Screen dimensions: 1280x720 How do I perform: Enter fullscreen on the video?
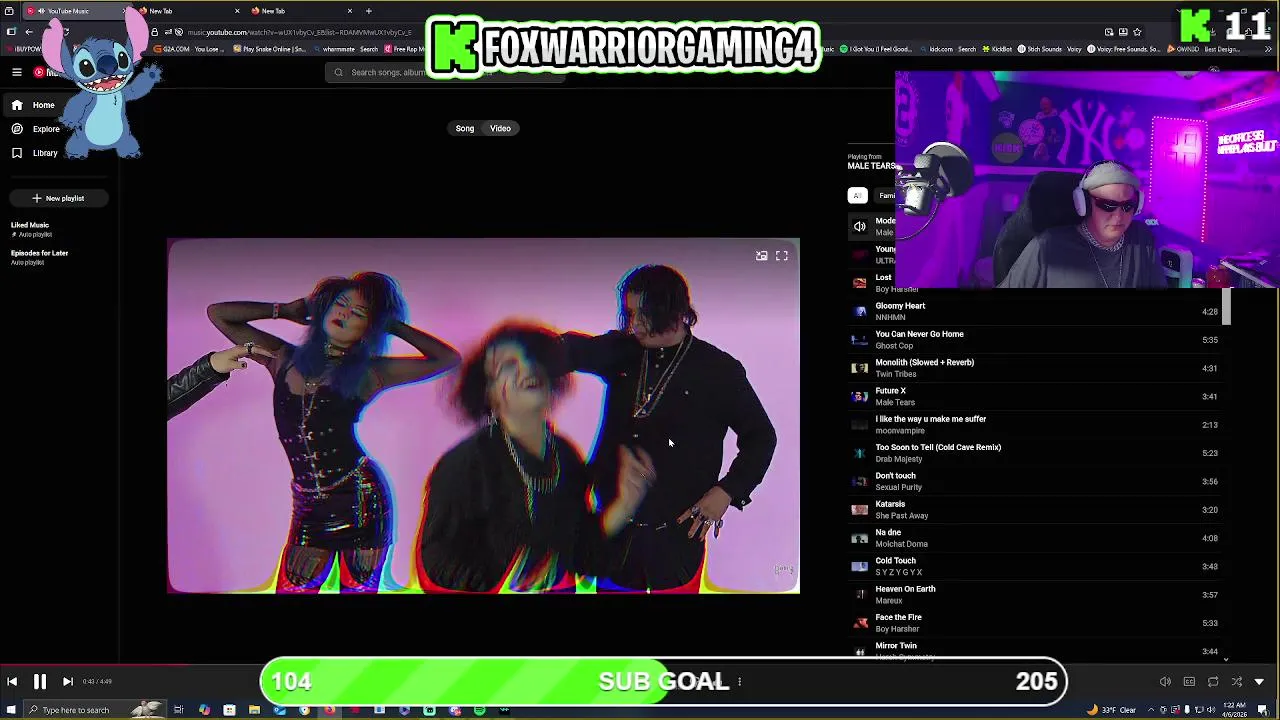click(x=782, y=256)
